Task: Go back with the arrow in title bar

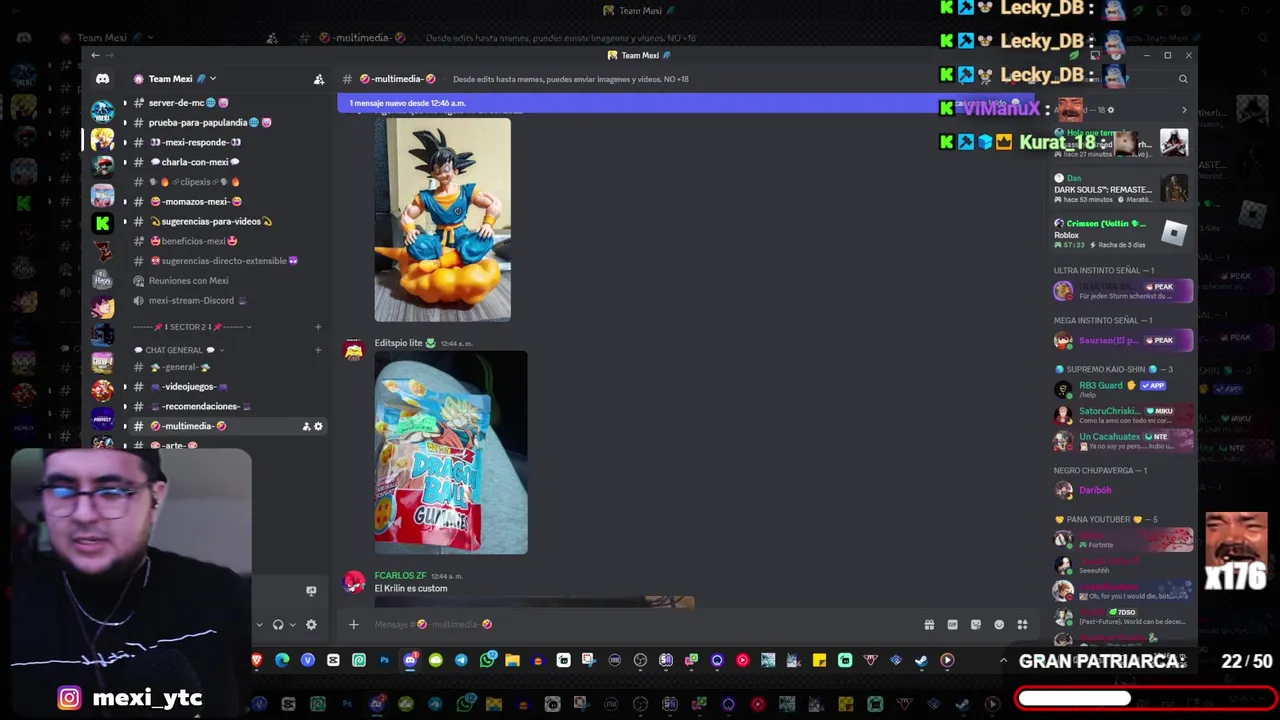Action: 94,55
